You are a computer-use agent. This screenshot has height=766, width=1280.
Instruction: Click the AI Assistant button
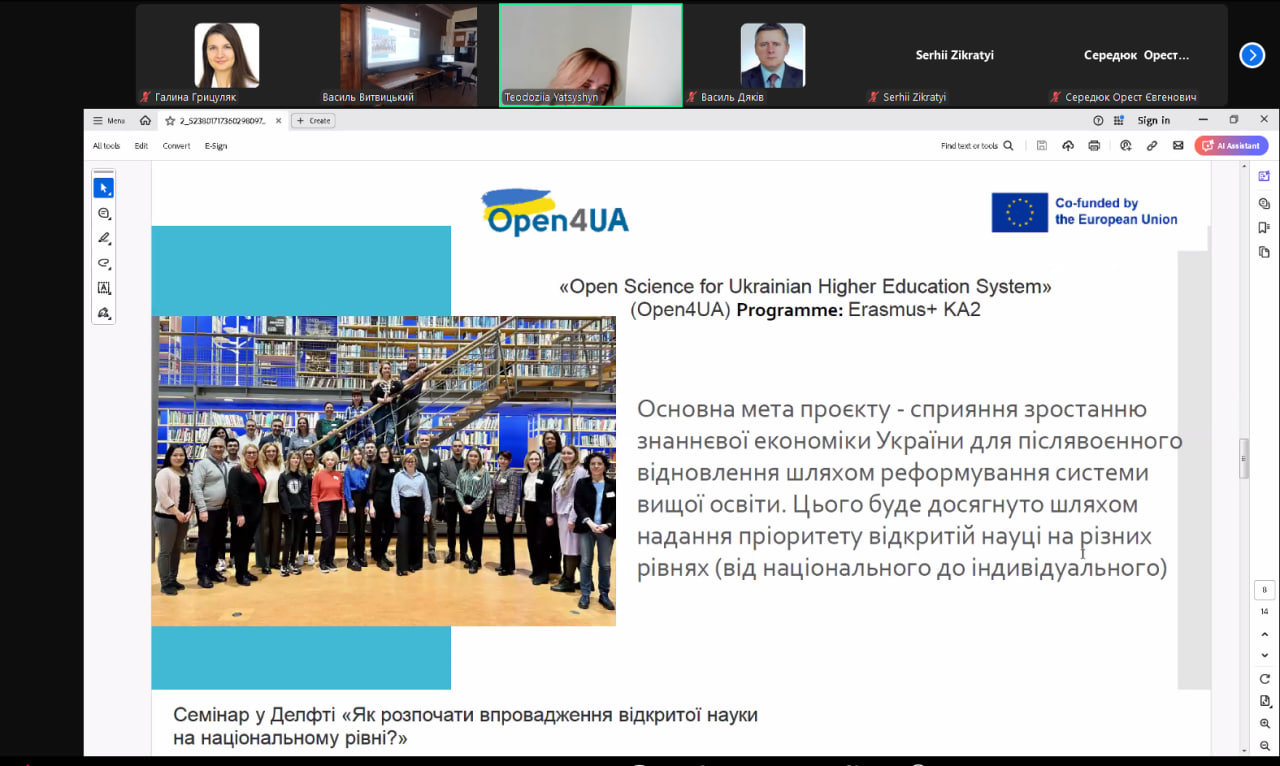pos(1231,146)
